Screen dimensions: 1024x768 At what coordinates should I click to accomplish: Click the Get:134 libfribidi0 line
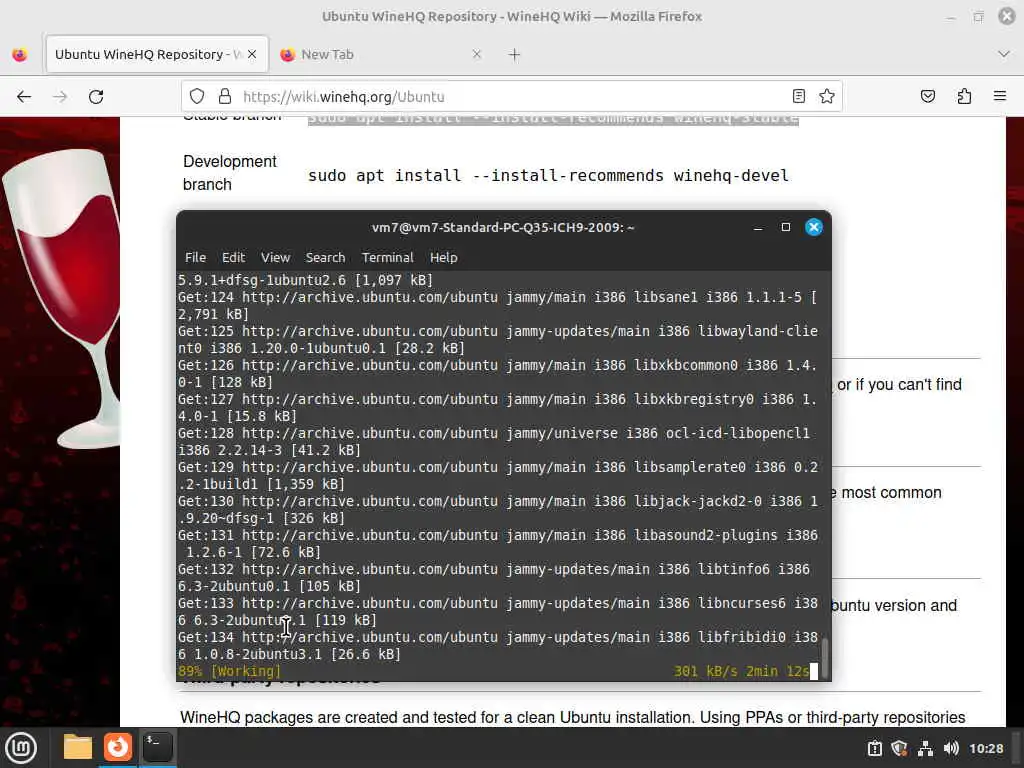click(x=498, y=645)
